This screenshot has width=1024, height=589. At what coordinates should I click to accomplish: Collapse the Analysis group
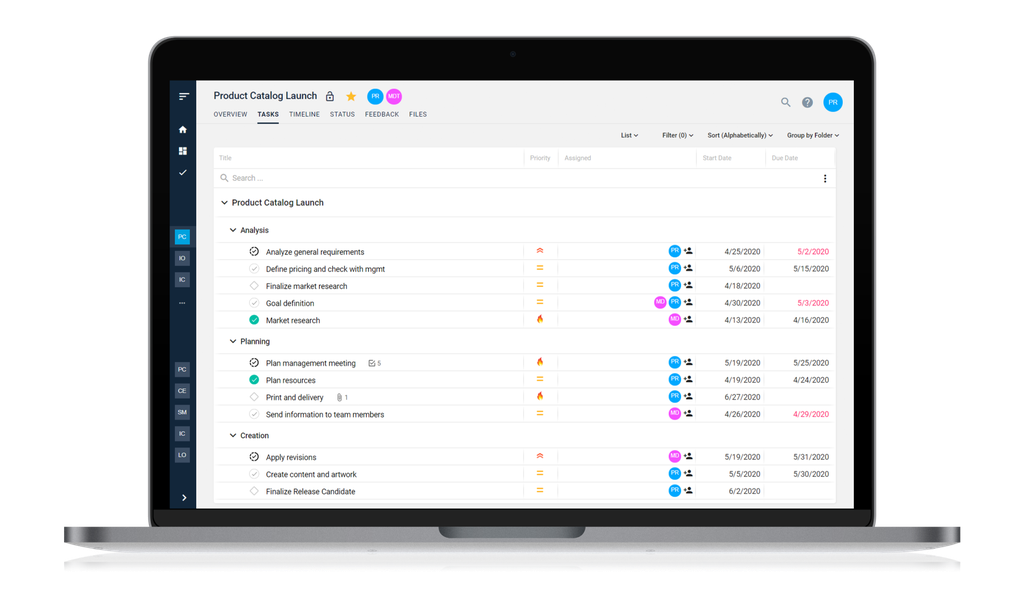[232, 230]
